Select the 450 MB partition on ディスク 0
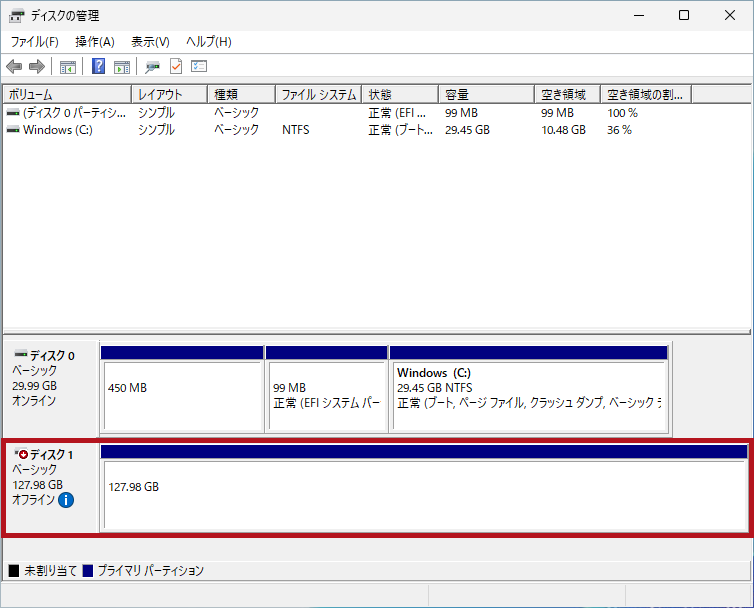This screenshot has width=754, height=608. [181, 394]
